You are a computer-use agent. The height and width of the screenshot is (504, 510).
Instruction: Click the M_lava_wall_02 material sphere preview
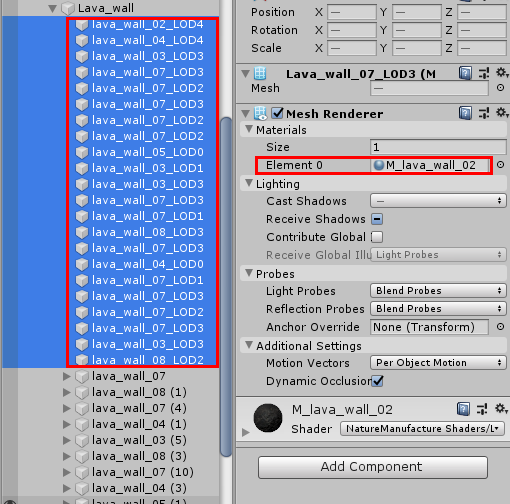coord(268,418)
